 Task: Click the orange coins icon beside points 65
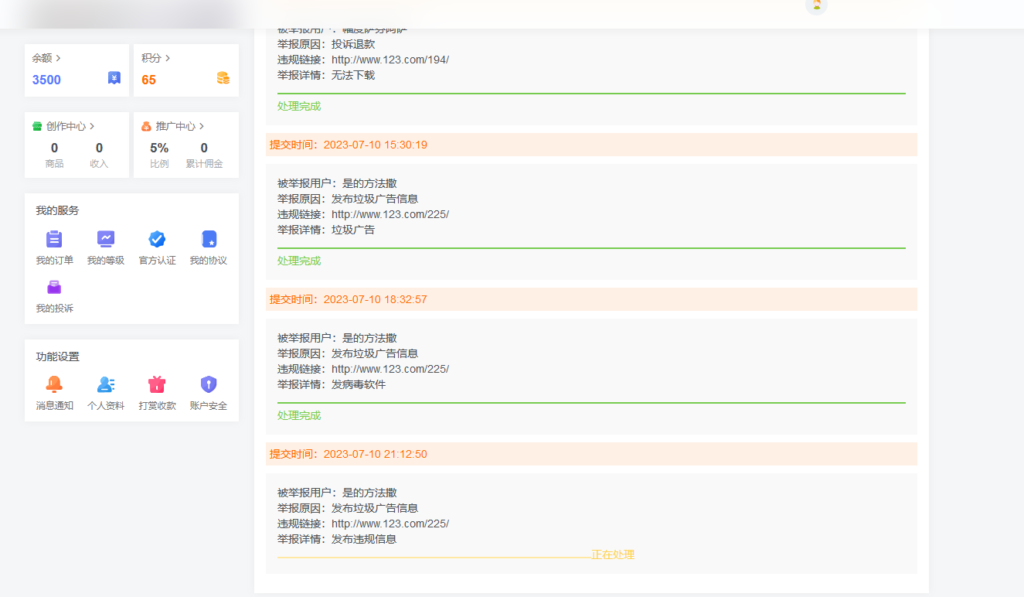point(223,78)
